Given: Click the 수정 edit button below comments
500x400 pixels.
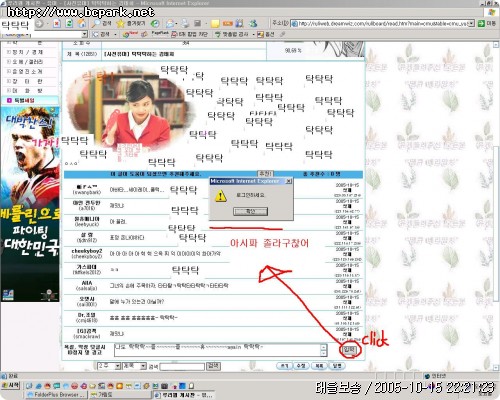Looking at the screenshot, I should (301, 366).
